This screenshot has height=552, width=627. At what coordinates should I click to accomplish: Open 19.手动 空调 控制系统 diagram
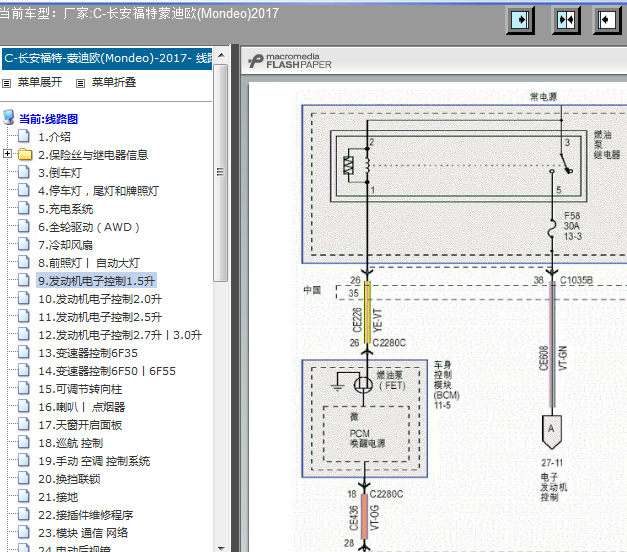point(94,461)
